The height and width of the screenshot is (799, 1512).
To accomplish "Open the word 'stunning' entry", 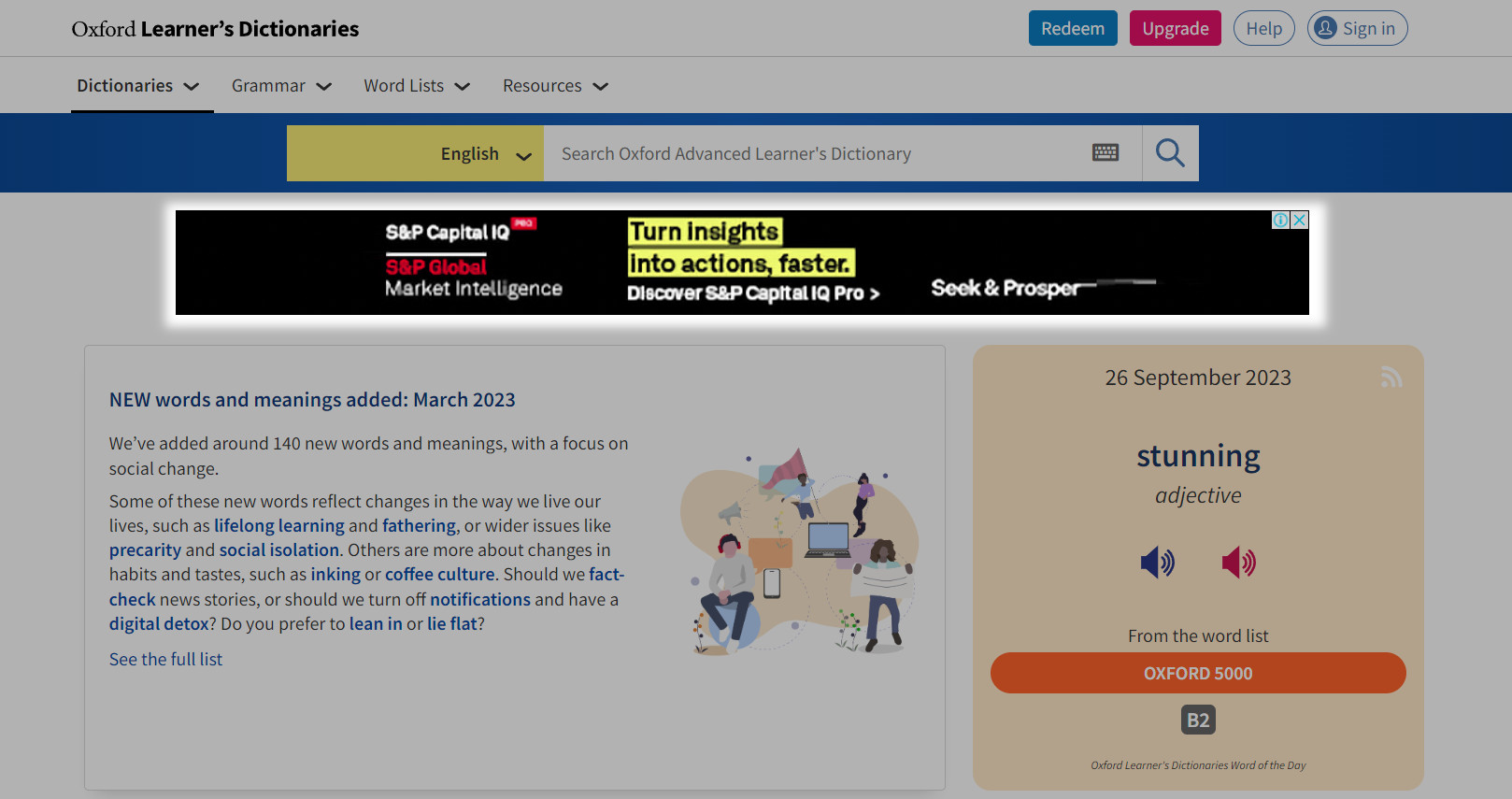I will [1198, 456].
